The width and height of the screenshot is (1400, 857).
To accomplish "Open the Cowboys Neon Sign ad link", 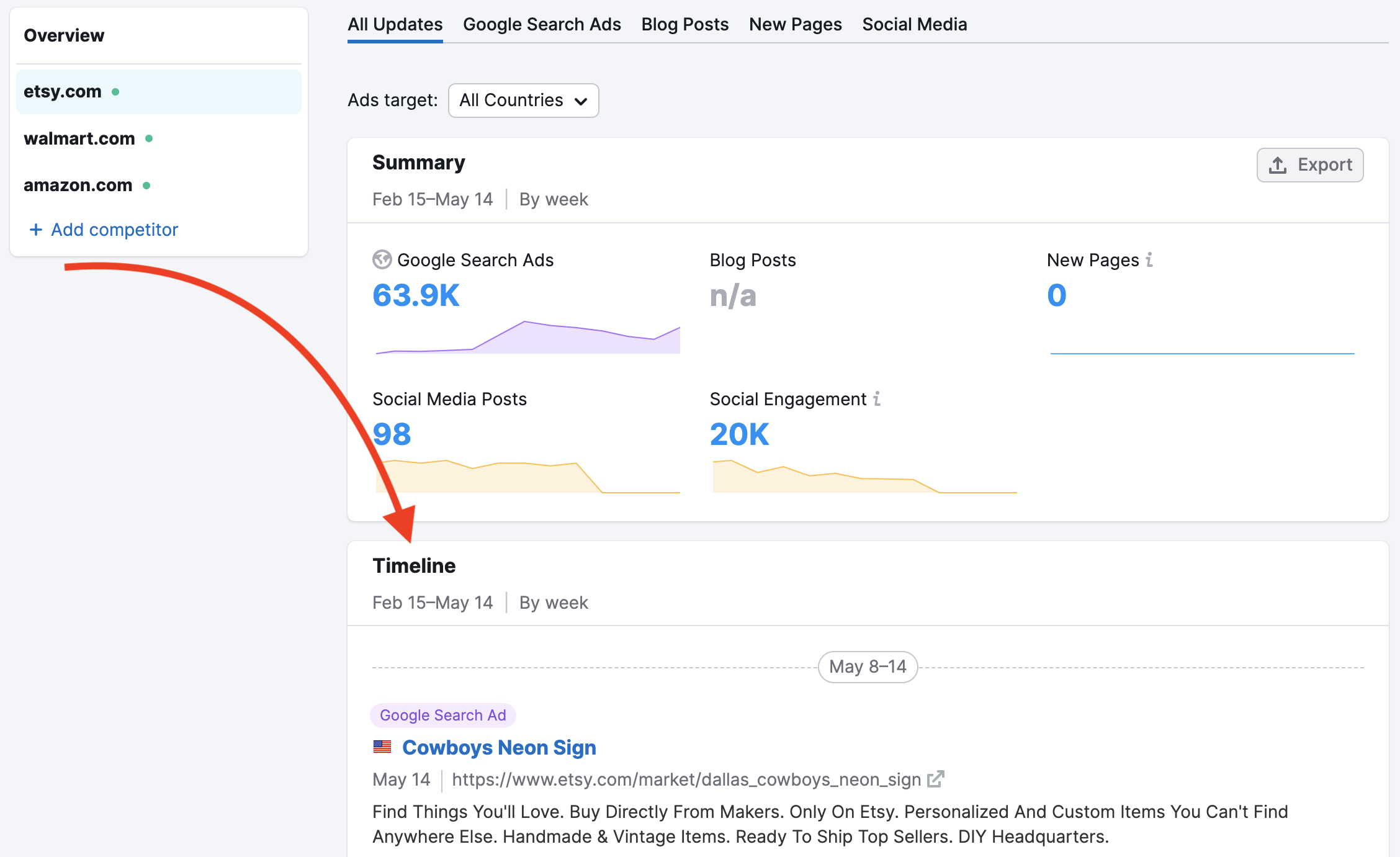I will (x=499, y=747).
